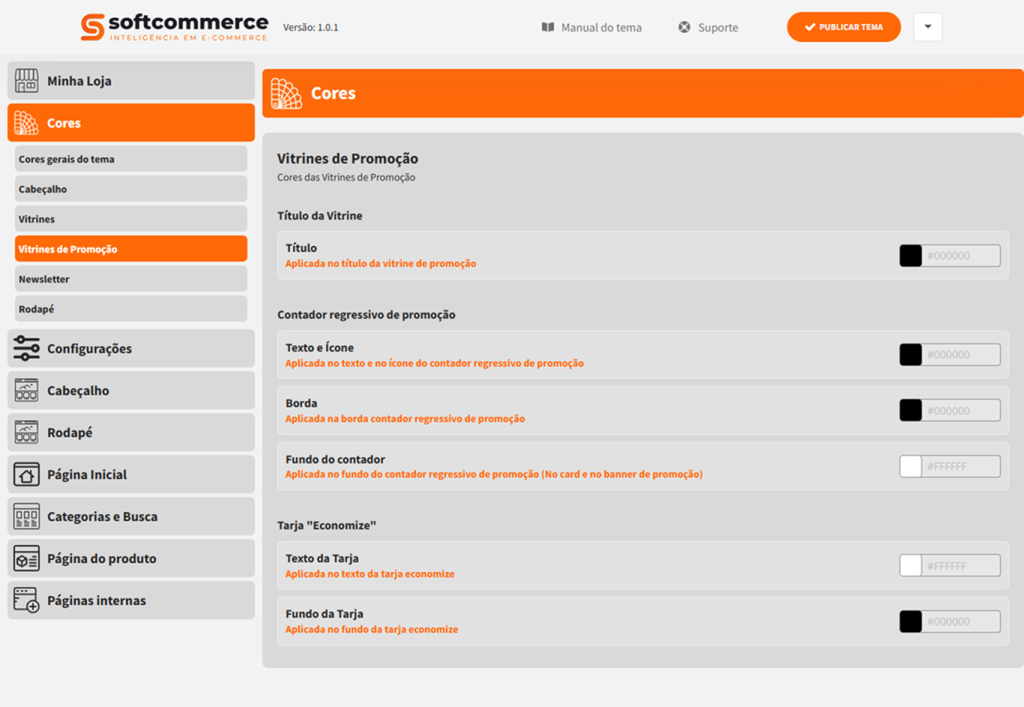Image resolution: width=1024 pixels, height=707 pixels.
Task: Collapse the Cores sidebar section
Action: pyautogui.click(x=131, y=123)
